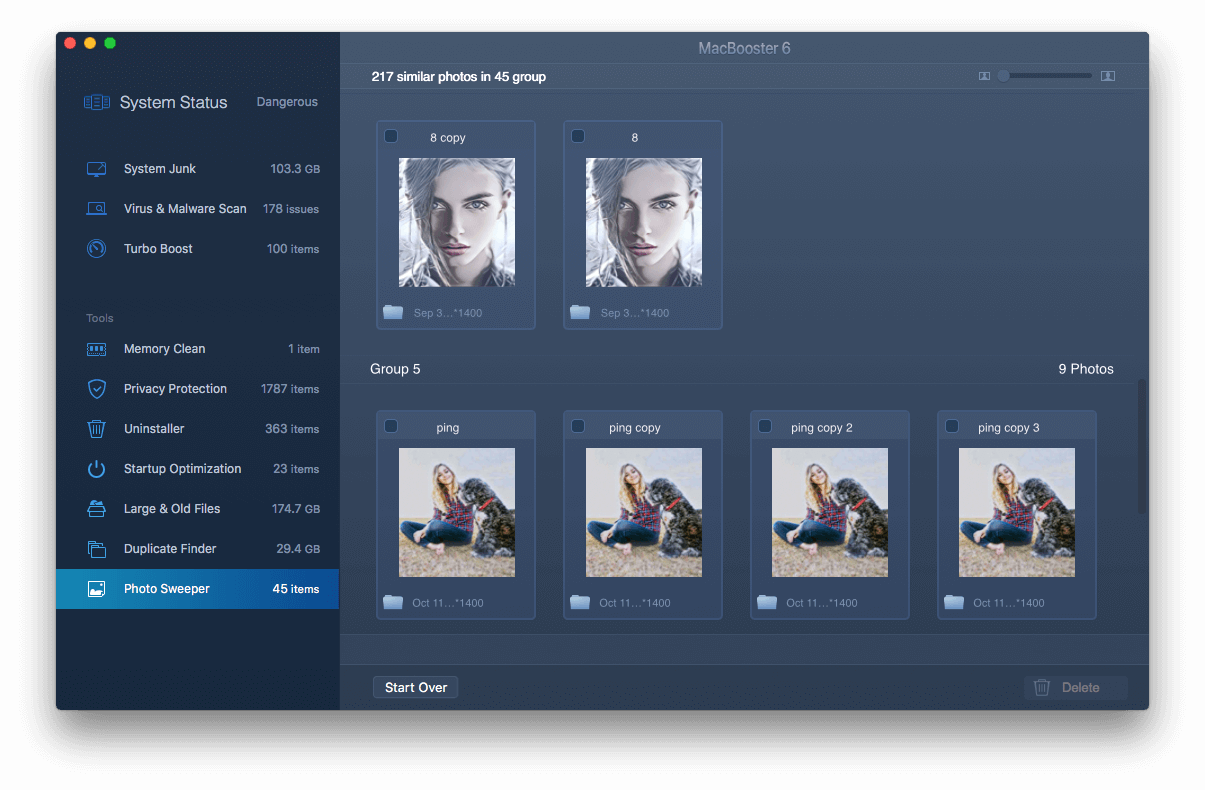The image size is (1205, 790).
Task: Open System Status overview icon
Action: [x=96, y=102]
